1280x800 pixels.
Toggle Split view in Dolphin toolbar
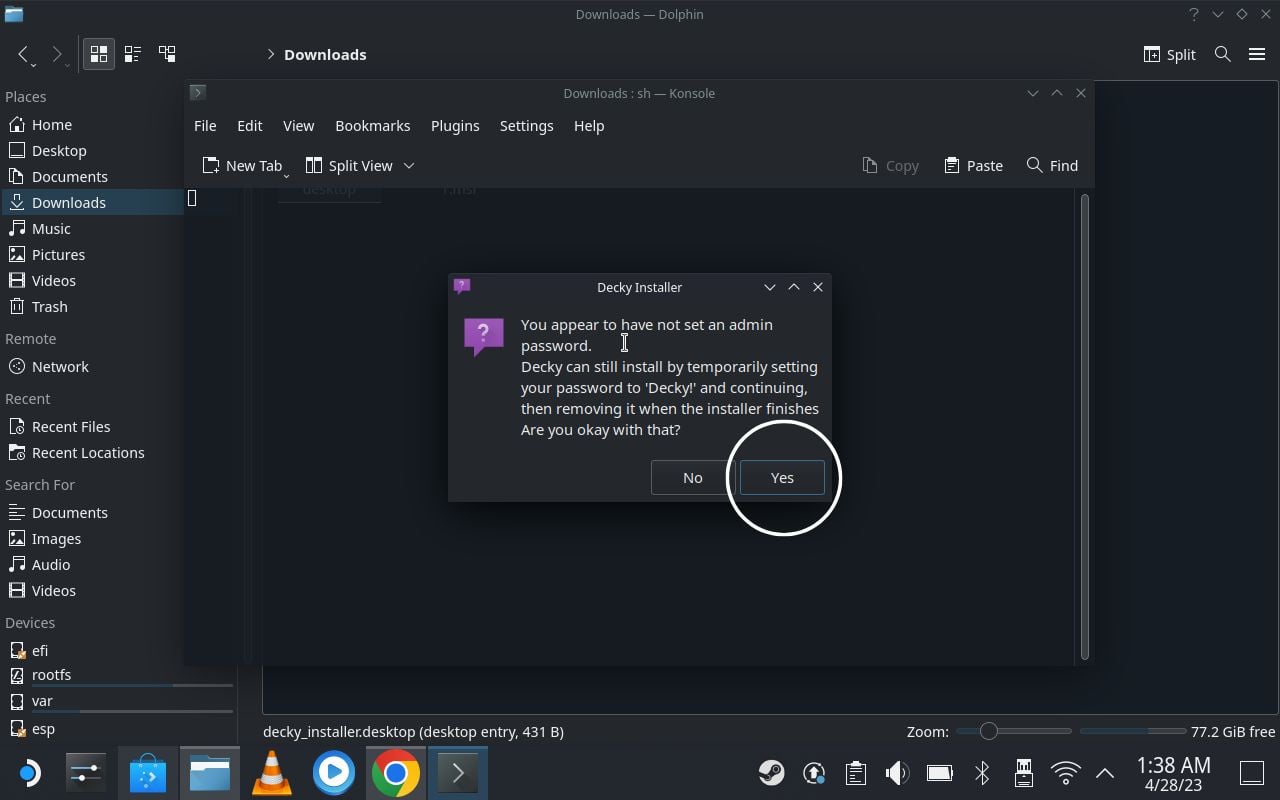point(1169,54)
